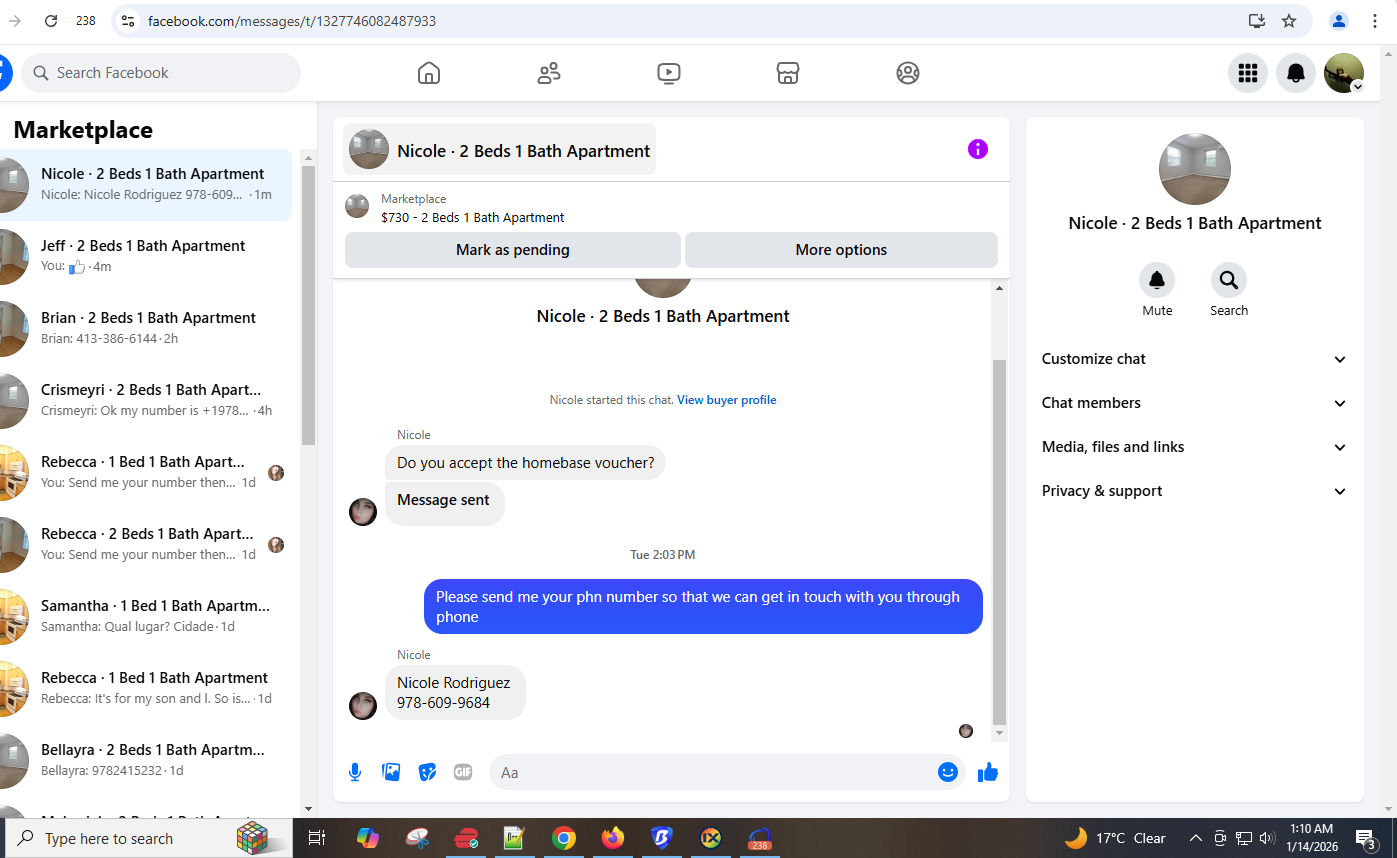
Task: Show hidden system tray icons chevron
Action: coord(1195,838)
